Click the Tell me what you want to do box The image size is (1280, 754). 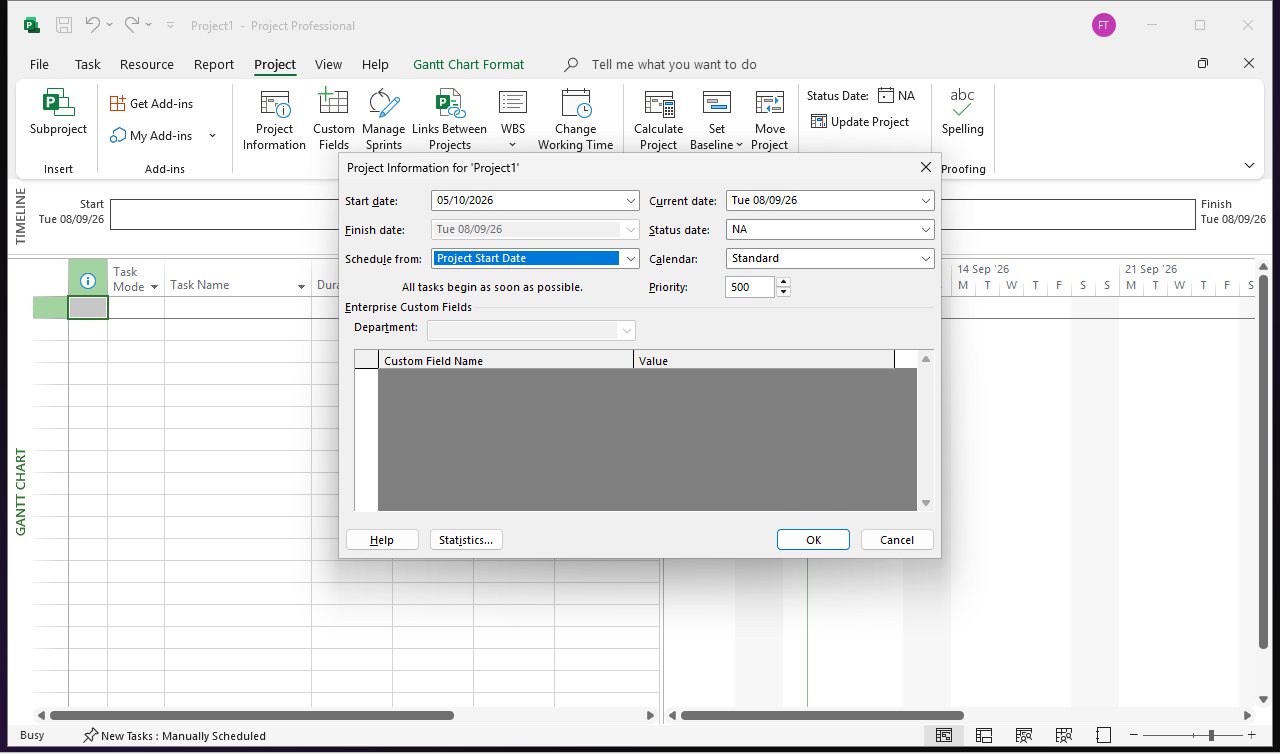(673, 64)
